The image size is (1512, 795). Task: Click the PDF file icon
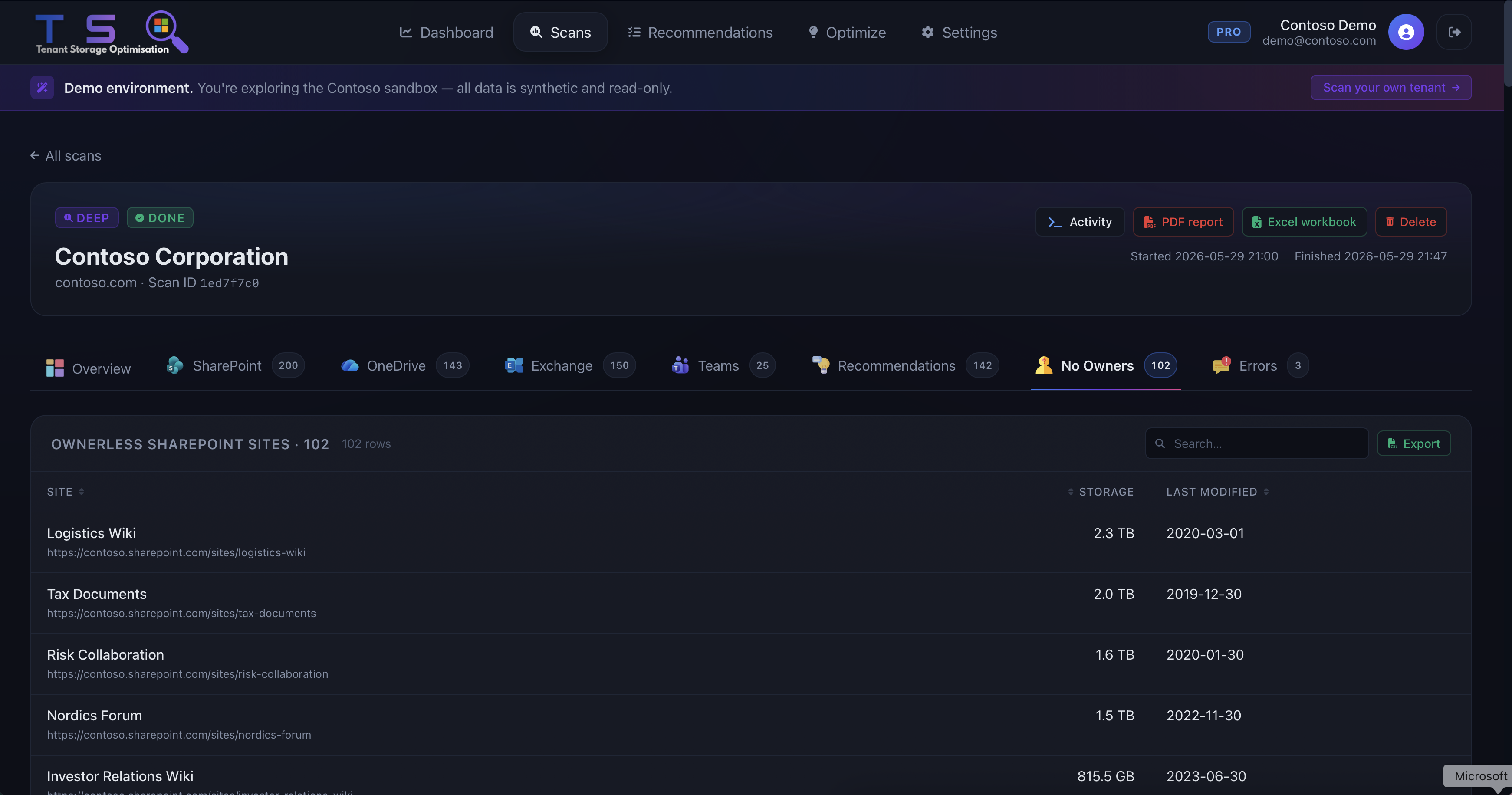[x=1149, y=222]
